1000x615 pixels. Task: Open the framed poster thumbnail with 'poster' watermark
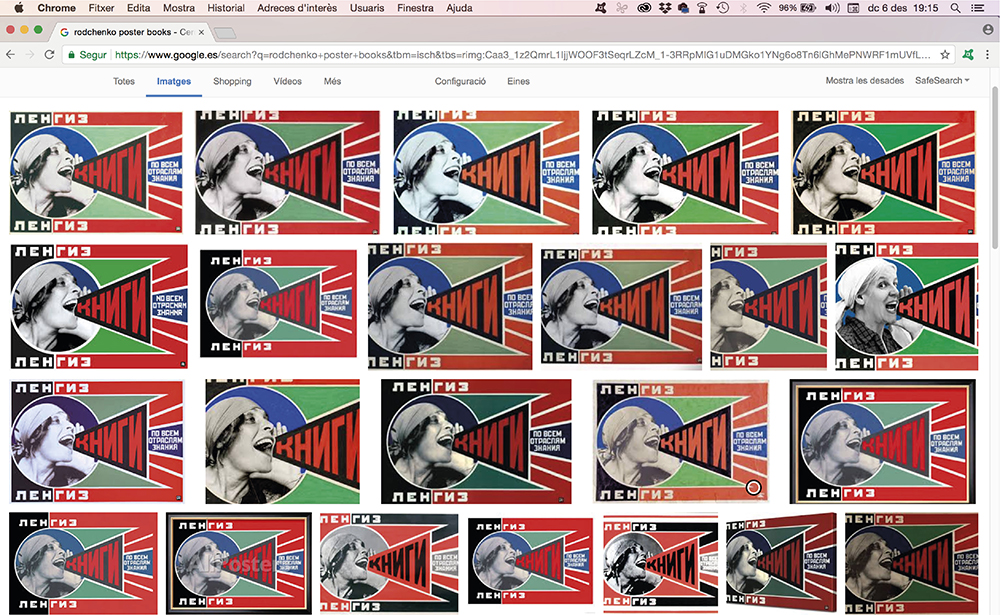coord(239,563)
